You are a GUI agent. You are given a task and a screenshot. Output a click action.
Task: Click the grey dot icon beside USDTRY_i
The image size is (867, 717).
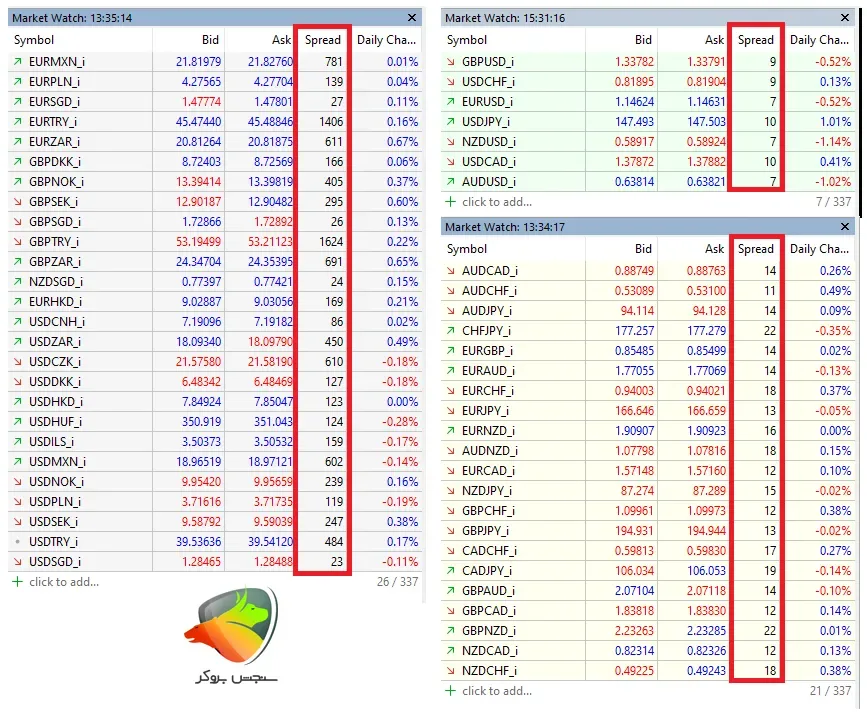tap(18, 542)
